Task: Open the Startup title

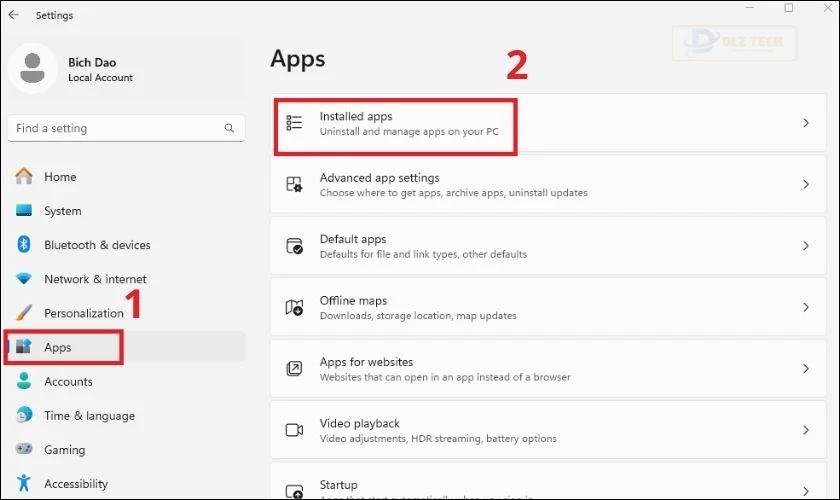Action: (x=338, y=484)
